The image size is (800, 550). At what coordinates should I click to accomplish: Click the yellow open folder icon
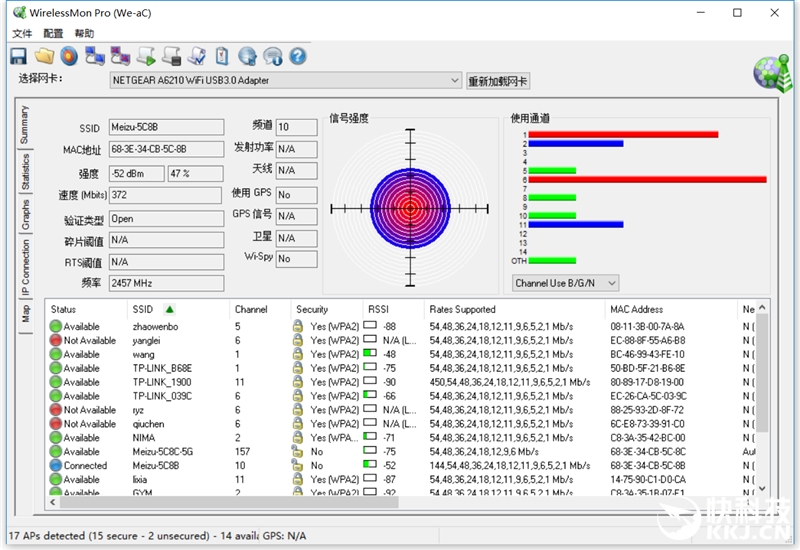pyautogui.click(x=44, y=56)
